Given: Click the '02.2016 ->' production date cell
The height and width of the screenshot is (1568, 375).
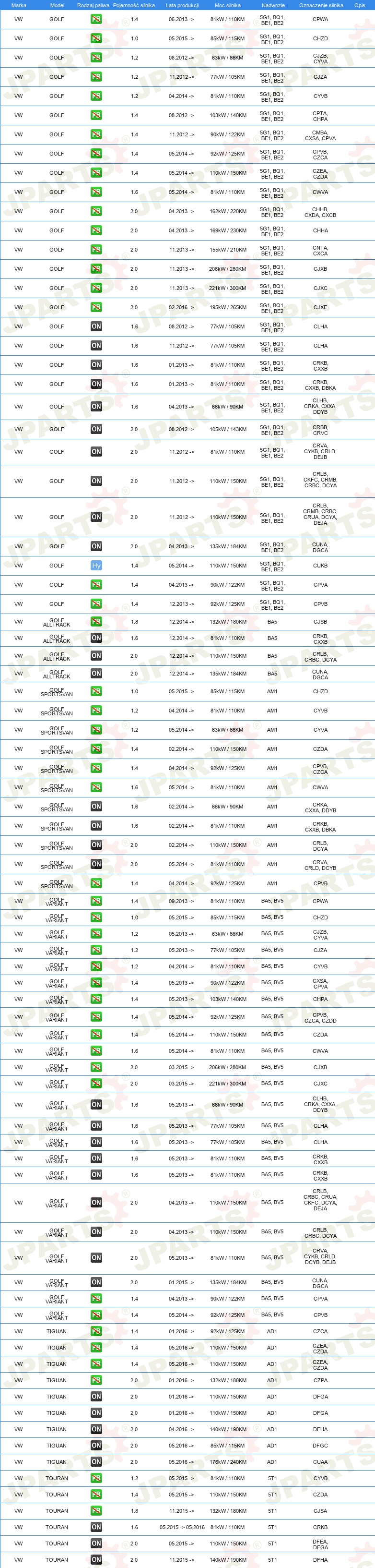Looking at the screenshot, I should coord(182,307).
